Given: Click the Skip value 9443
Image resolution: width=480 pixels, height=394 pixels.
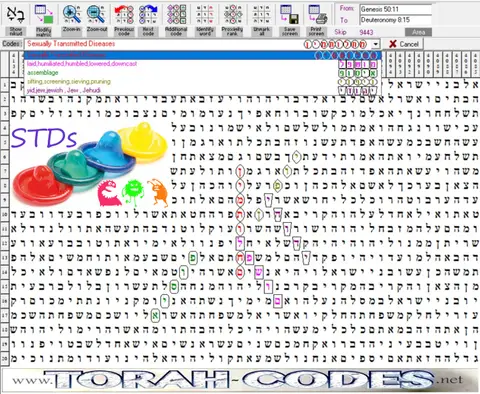Looking at the screenshot, I should pos(366,32).
